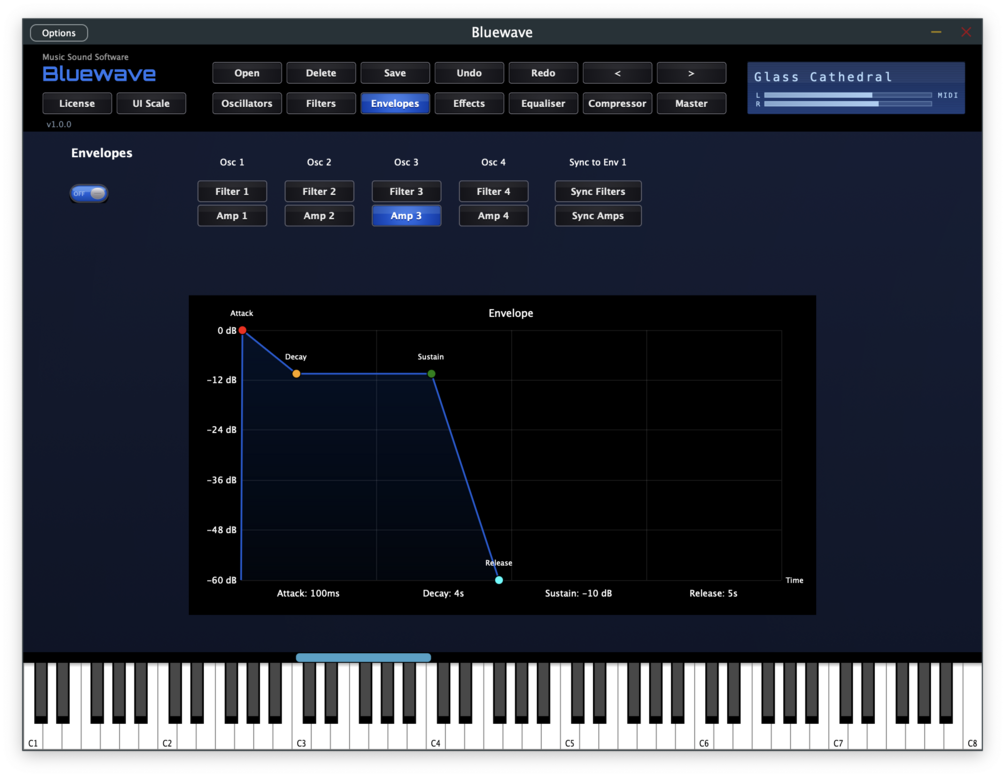Switch to the Oscillators tab
The image size is (1005, 777).
click(x=247, y=103)
